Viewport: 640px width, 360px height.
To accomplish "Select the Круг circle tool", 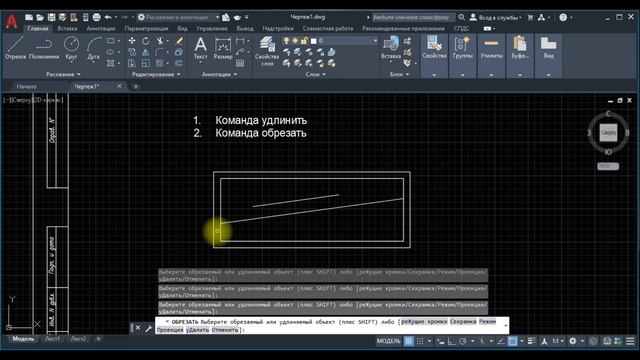I will tap(71, 48).
